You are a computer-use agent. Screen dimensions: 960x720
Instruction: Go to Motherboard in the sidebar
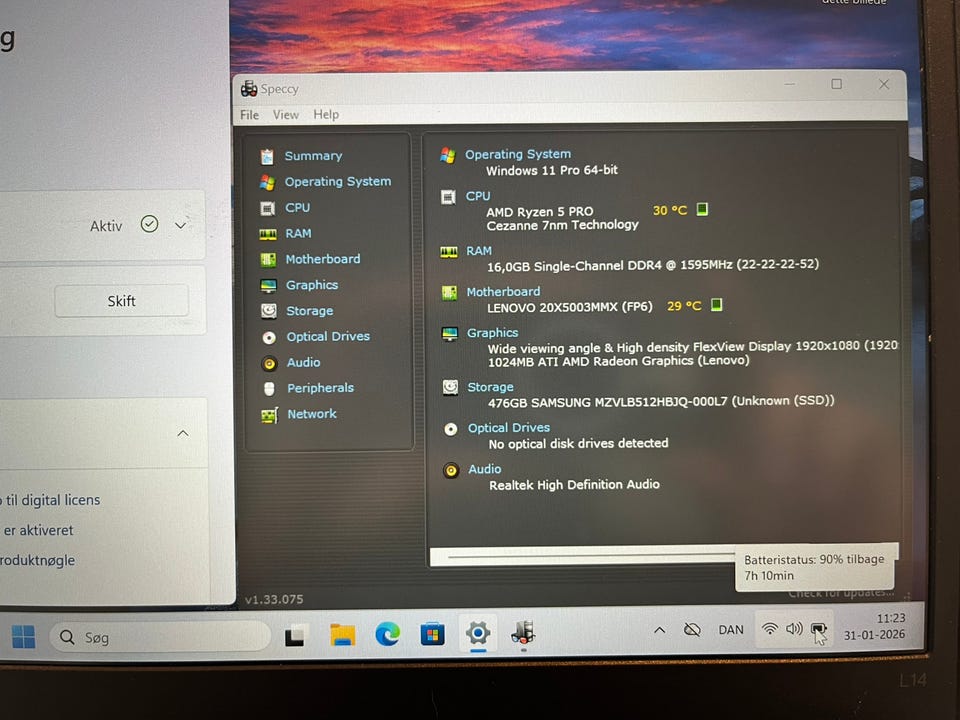(x=323, y=259)
